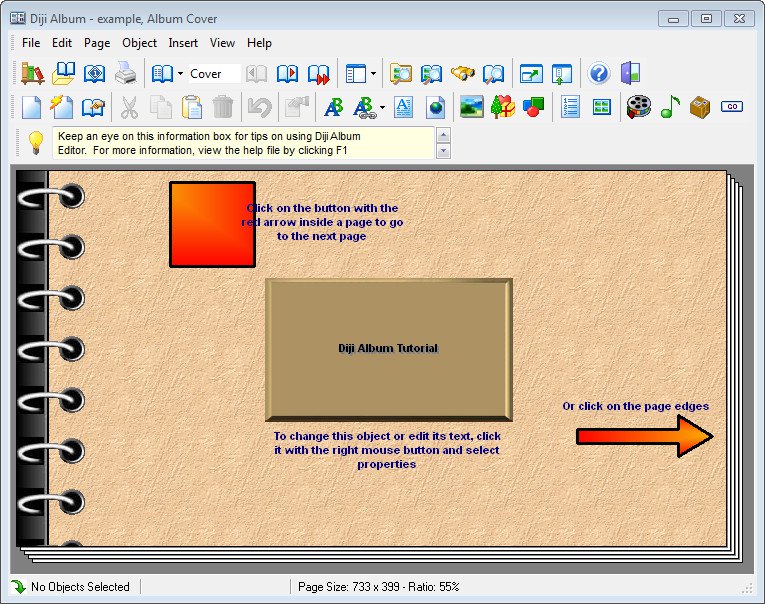Insert video film reel icon

(x=639, y=107)
